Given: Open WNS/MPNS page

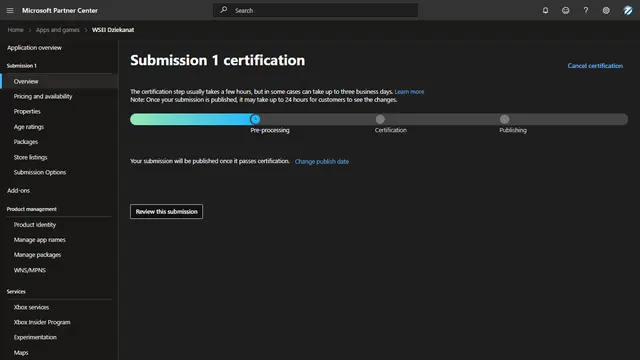Looking at the screenshot, I should click(29, 270).
